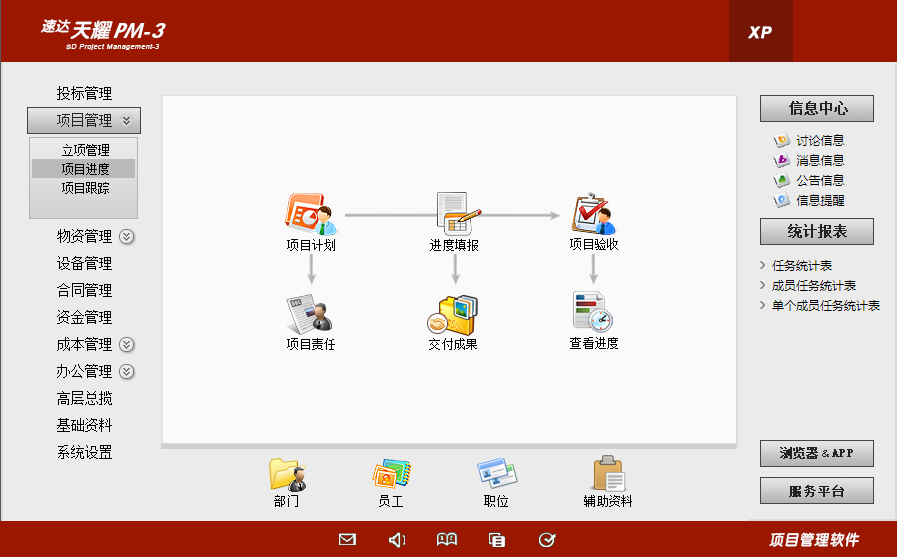Expand the 物资管理 menu arrow
This screenshot has height=557, width=897.
click(126, 237)
